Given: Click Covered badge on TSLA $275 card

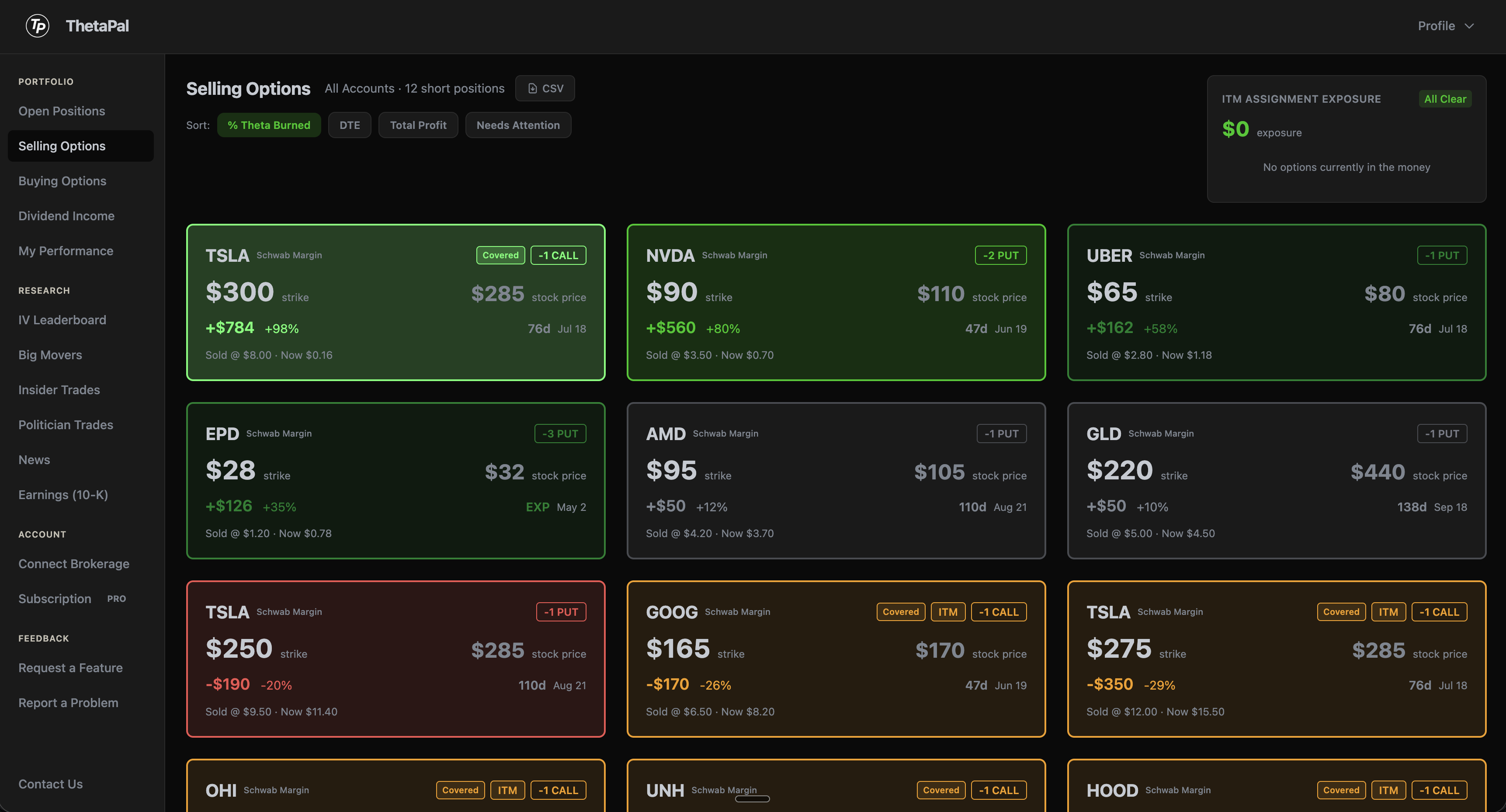Looking at the screenshot, I should tap(1341, 612).
